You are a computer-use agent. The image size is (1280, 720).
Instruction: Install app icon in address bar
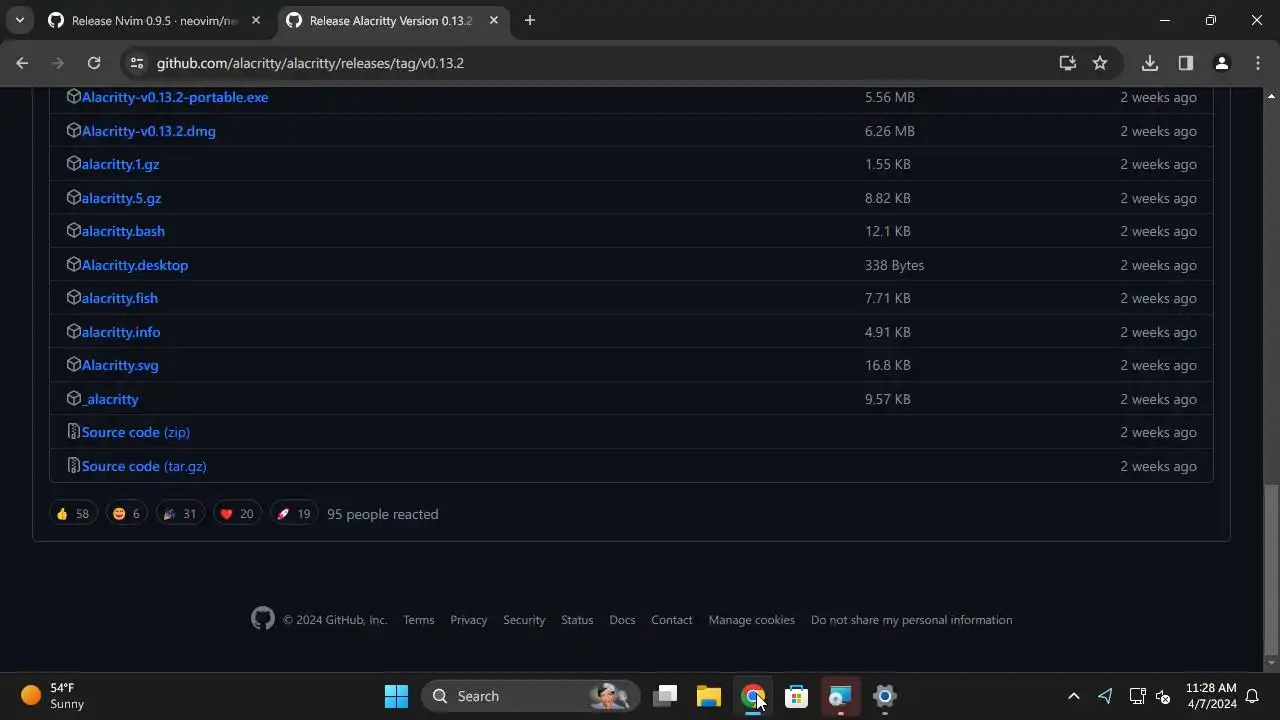click(x=1068, y=63)
